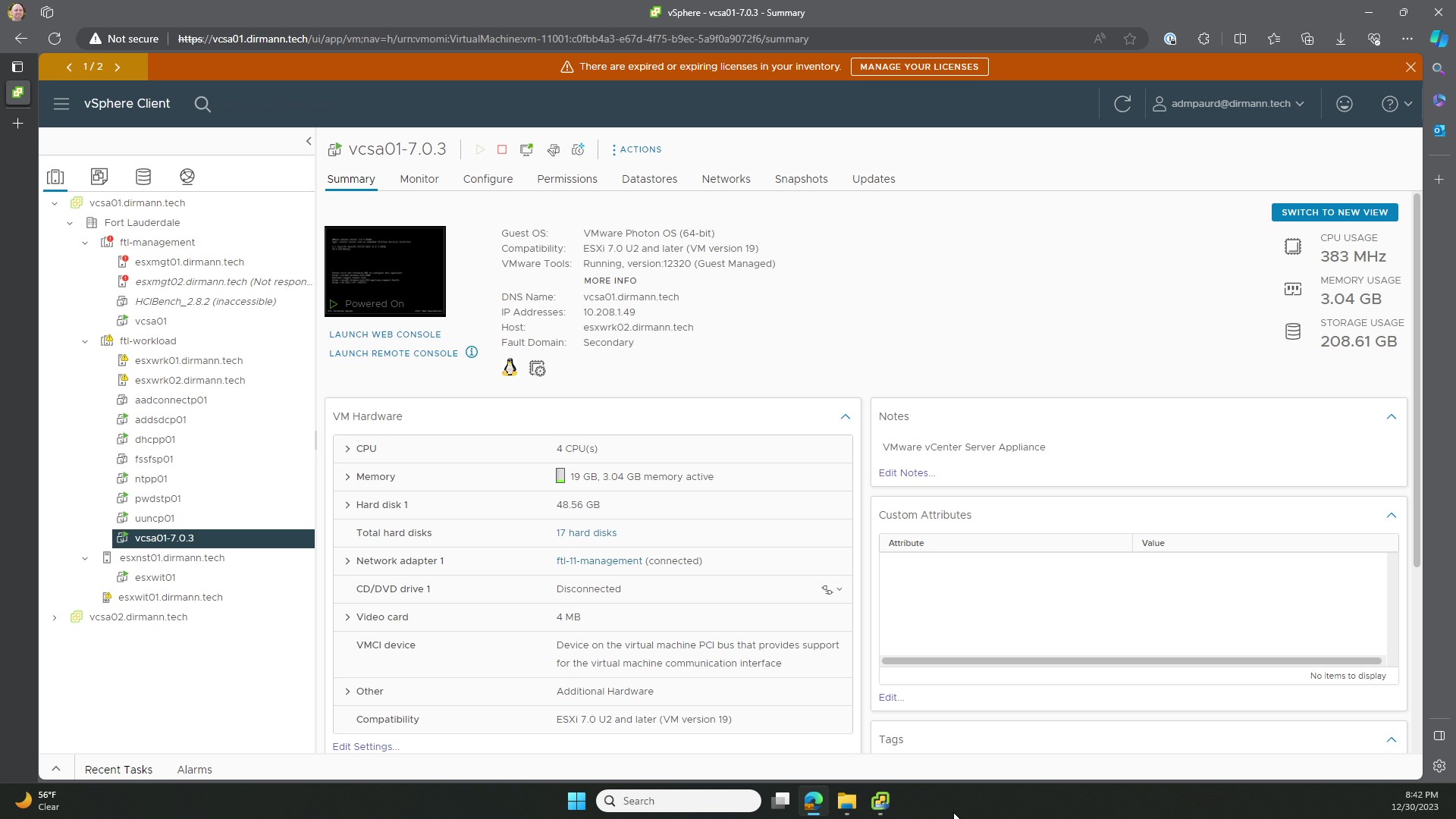Expand the Hard disk 1 row
Image resolution: width=1456 pixels, height=819 pixels.
pyautogui.click(x=347, y=505)
